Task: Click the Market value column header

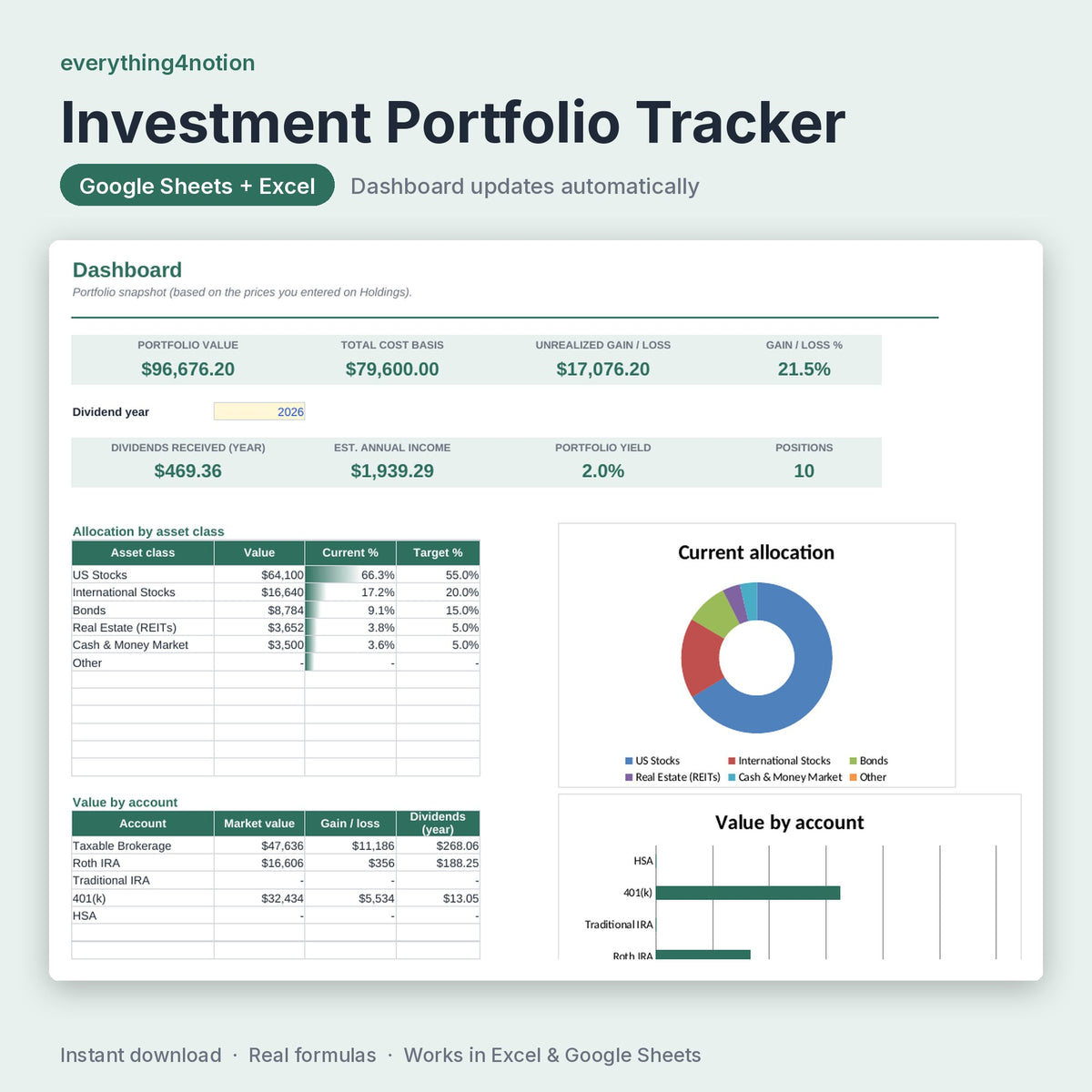Action: pos(259,824)
